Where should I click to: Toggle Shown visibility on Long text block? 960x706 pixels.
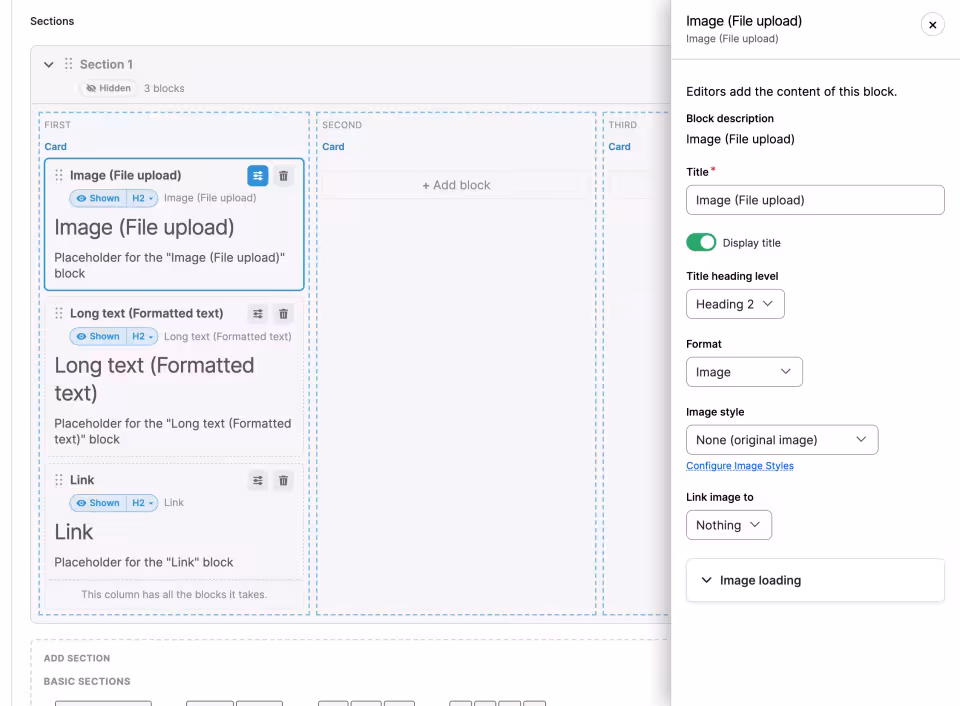tap(98, 336)
